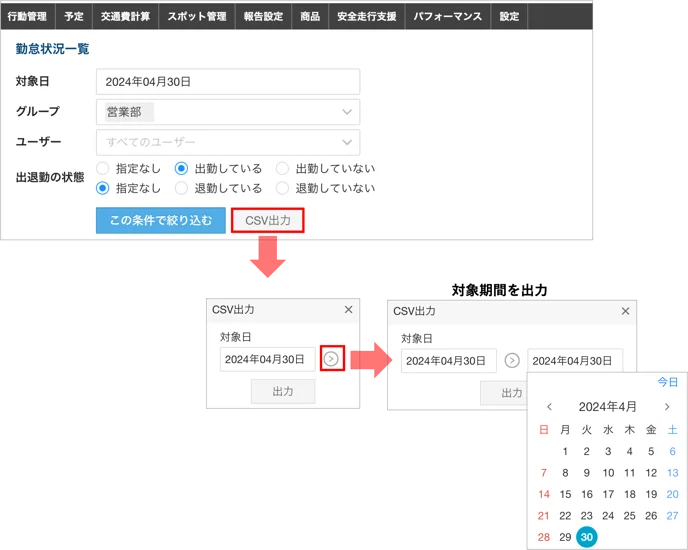Image resolution: width=688 pixels, height=550 pixels.
Task: Select Saturday April 20 in the calendar
Action: pos(673,494)
